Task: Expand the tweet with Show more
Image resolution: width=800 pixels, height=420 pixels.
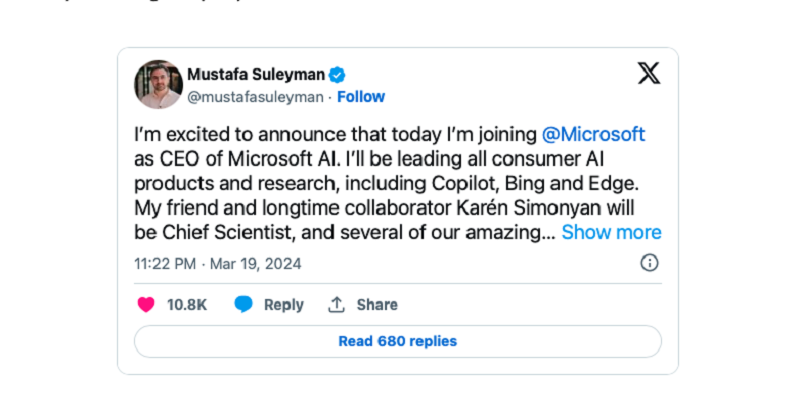Action: (x=611, y=232)
